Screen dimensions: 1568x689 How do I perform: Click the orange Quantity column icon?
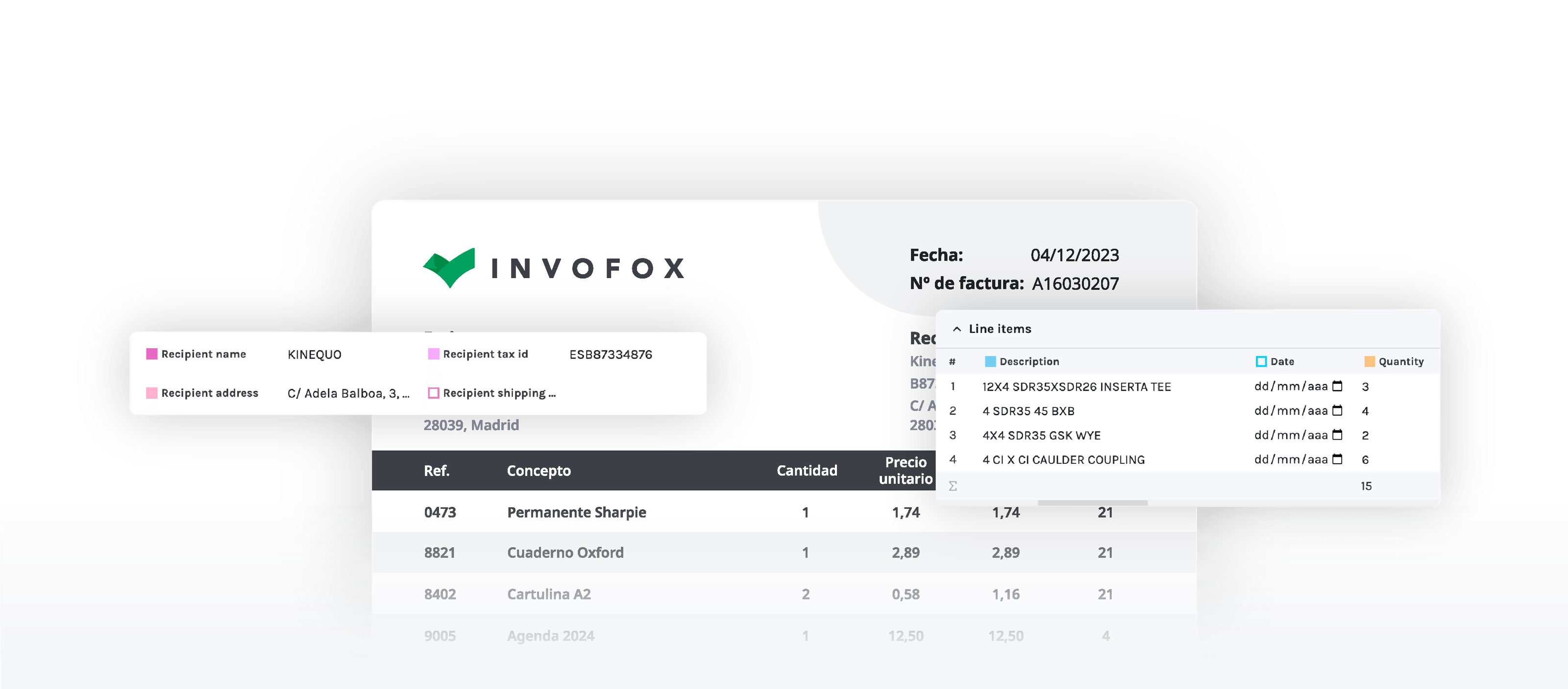click(x=1370, y=360)
